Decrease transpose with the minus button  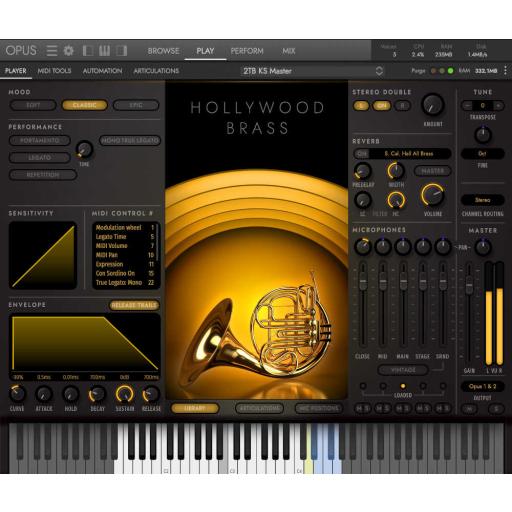(467, 106)
